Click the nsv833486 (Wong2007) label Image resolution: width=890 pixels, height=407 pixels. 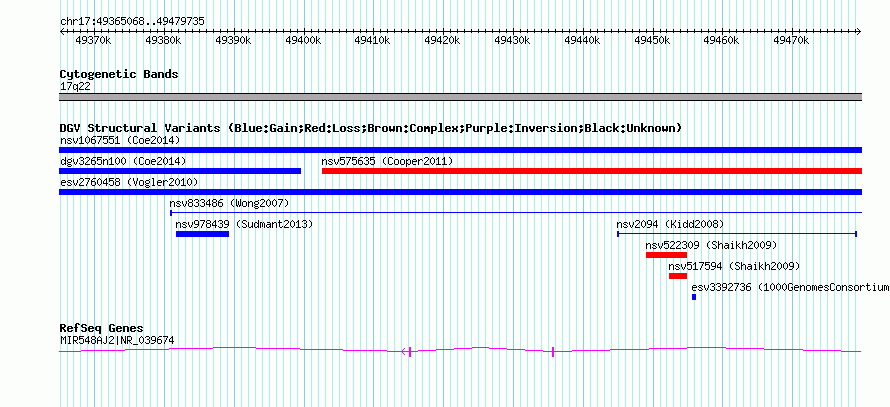pyautogui.click(x=229, y=203)
